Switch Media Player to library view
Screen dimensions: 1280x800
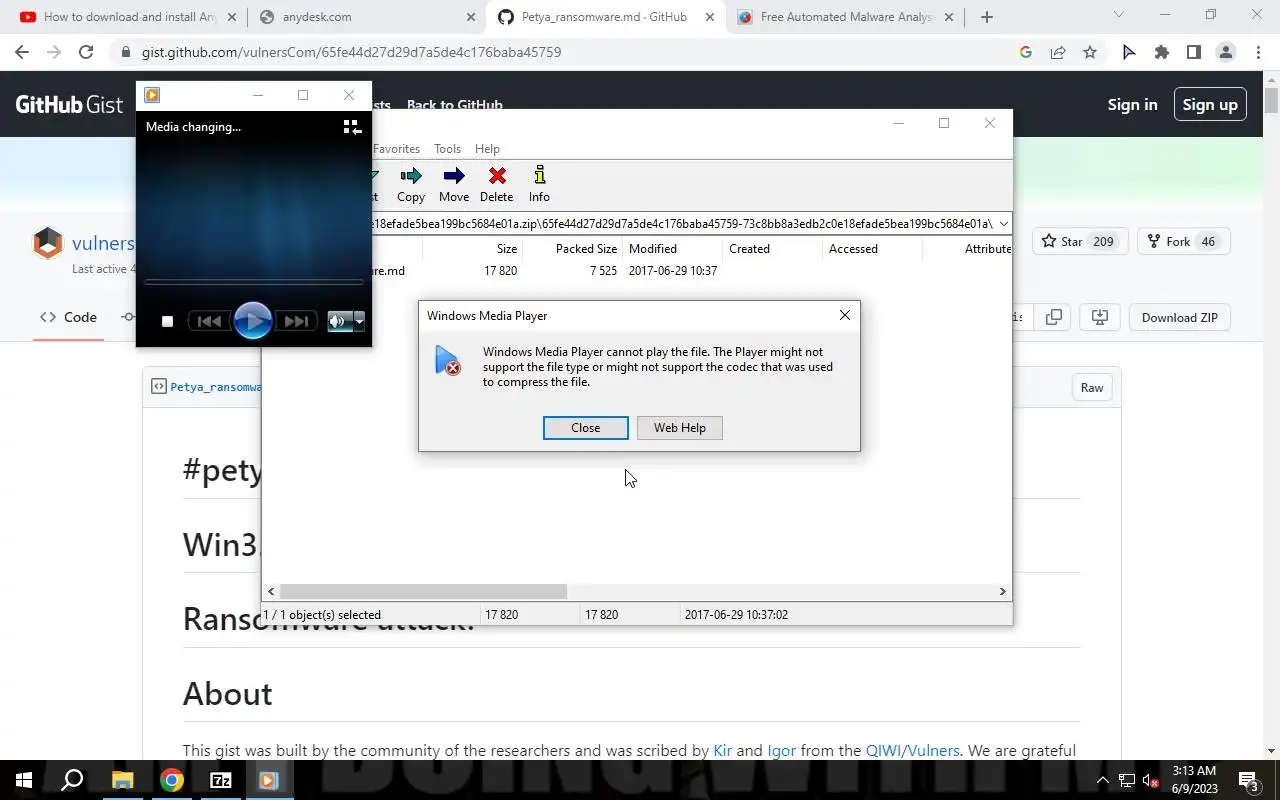click(352, 127)
